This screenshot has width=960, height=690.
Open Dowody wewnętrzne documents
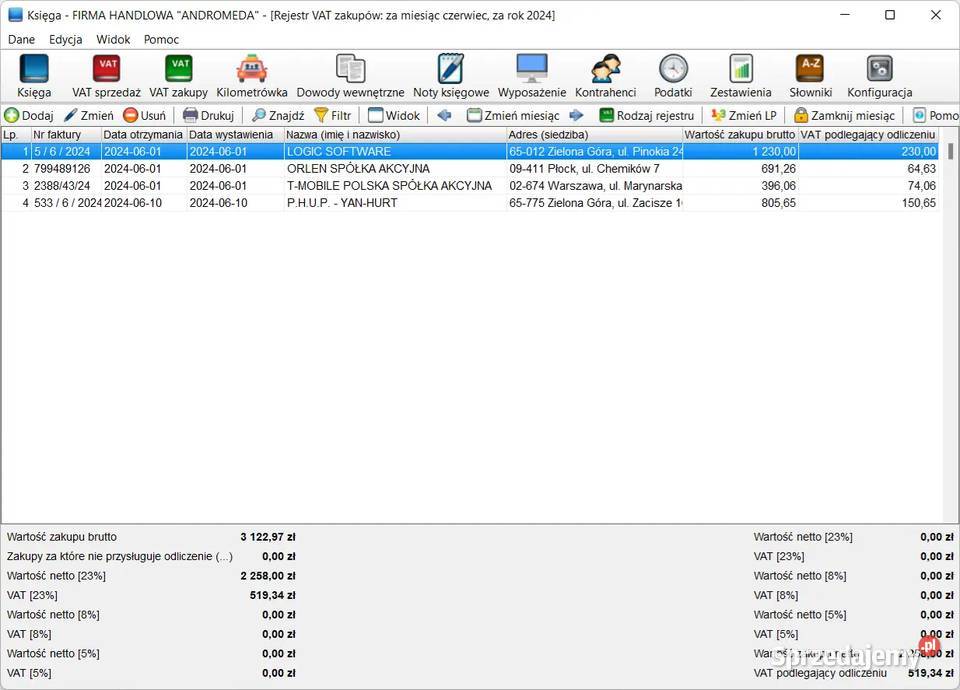tap(350, 76)
